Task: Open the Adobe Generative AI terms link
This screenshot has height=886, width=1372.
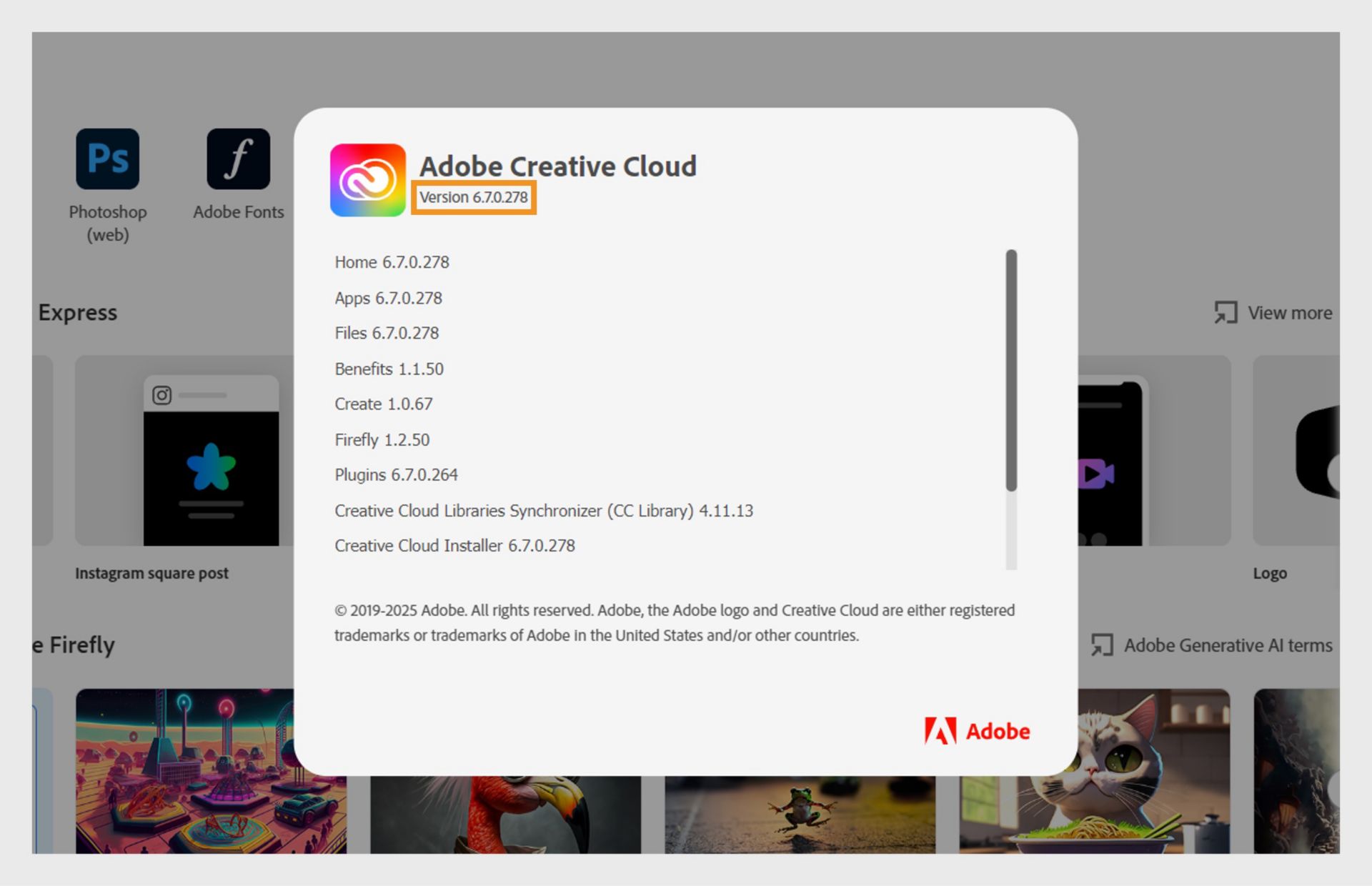Action: 1227,645
